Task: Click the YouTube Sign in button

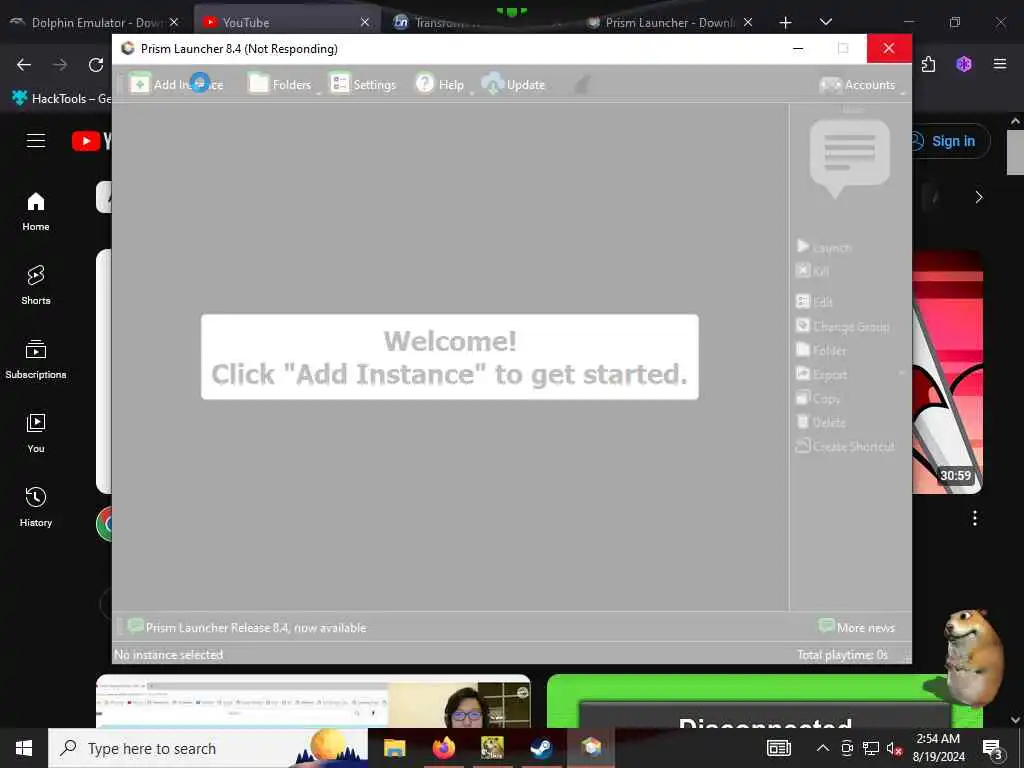Action: pos(950,141)
